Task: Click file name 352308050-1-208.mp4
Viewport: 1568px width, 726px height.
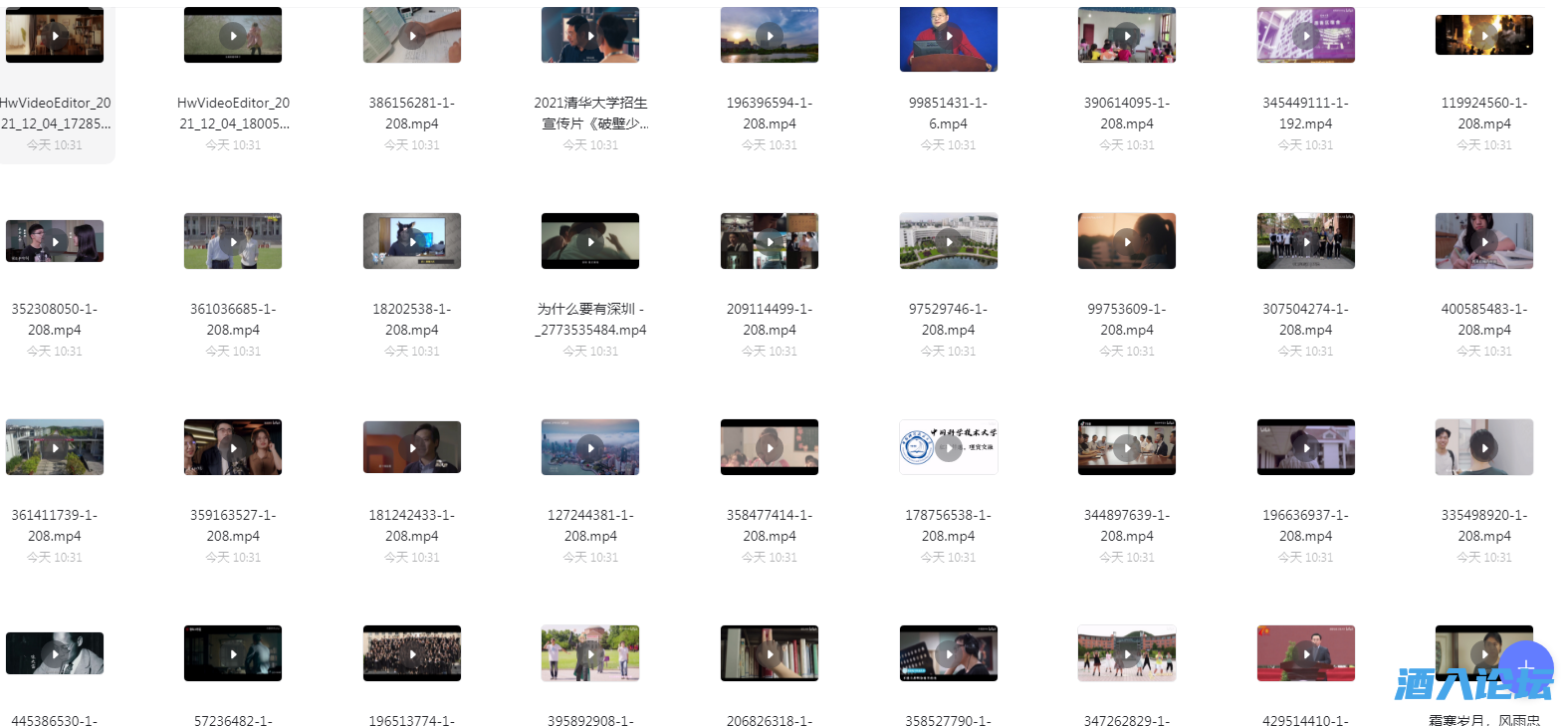Action: click(x=55, y=319)
